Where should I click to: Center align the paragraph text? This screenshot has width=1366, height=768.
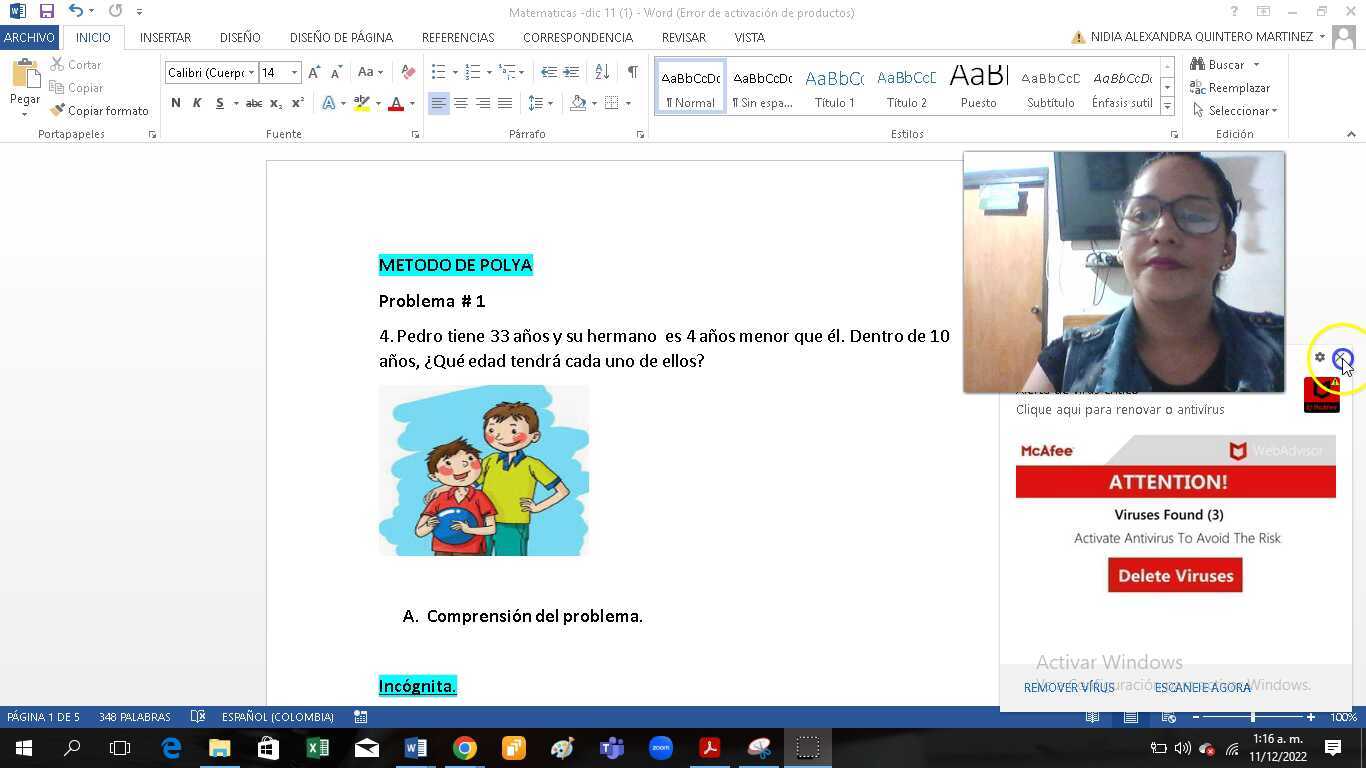point(460,103)
